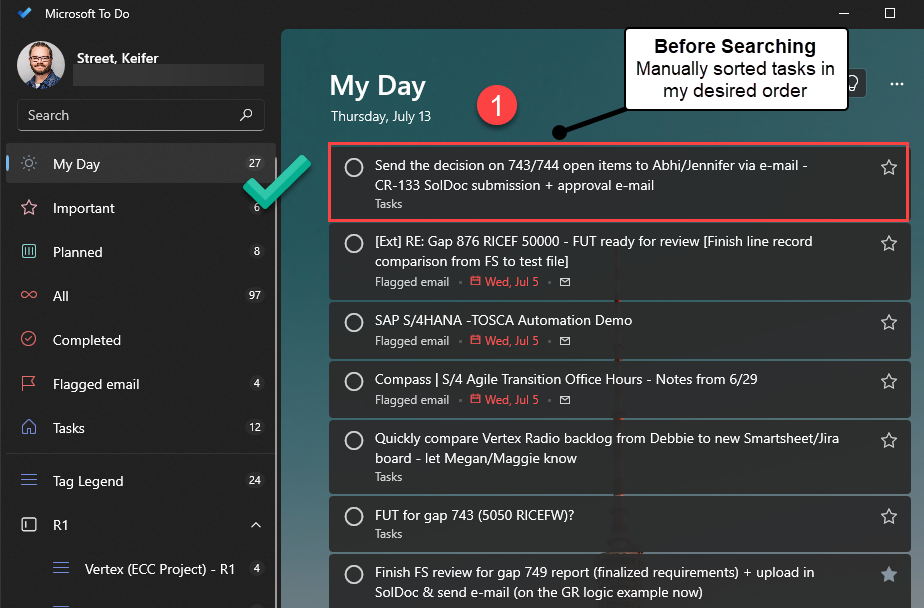Click into the Search input field
924x608 pixels.
pyautogui.click(x=141, y=115)
